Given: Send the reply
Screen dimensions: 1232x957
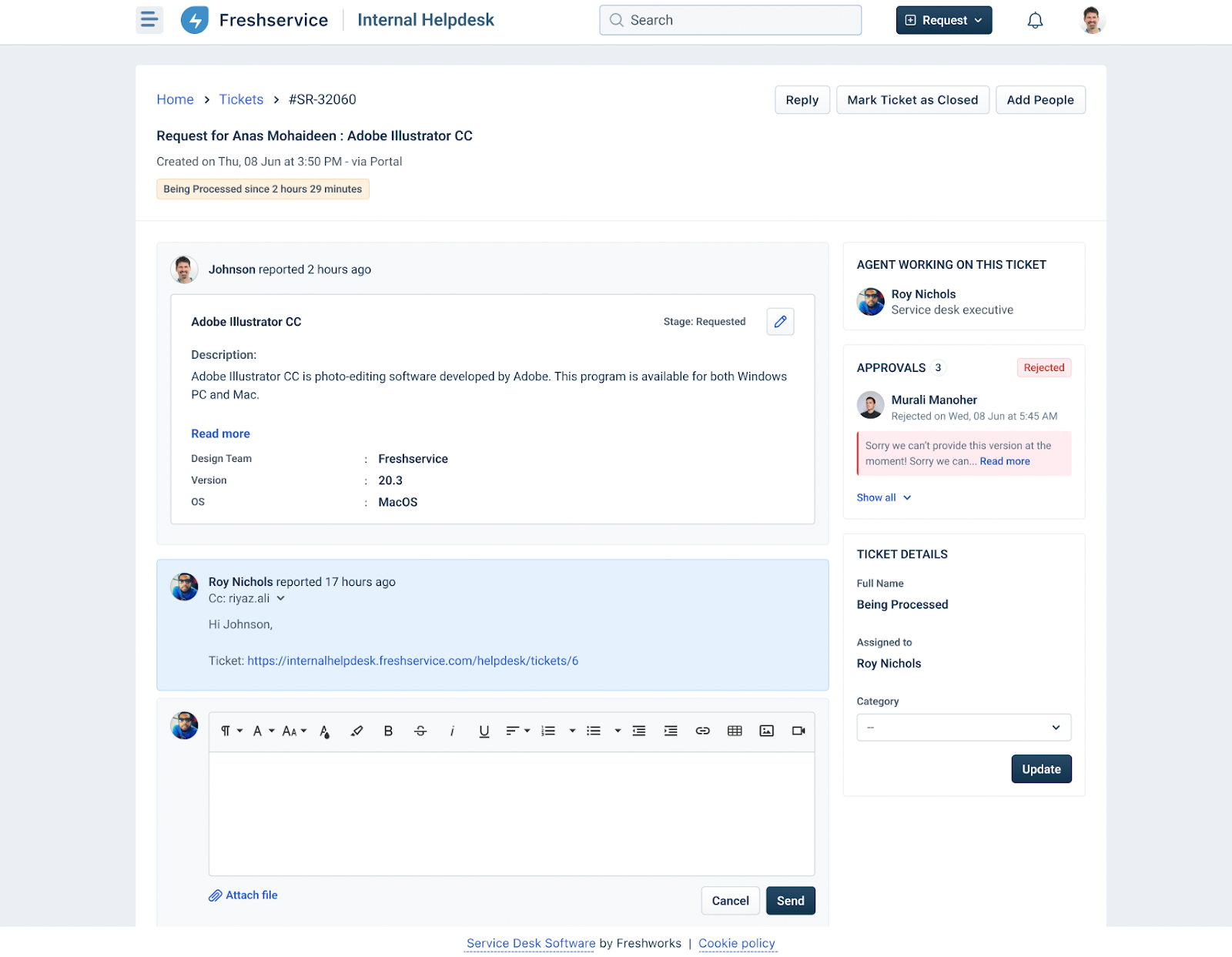Looking at the screenshot, I should click(790, 901).
